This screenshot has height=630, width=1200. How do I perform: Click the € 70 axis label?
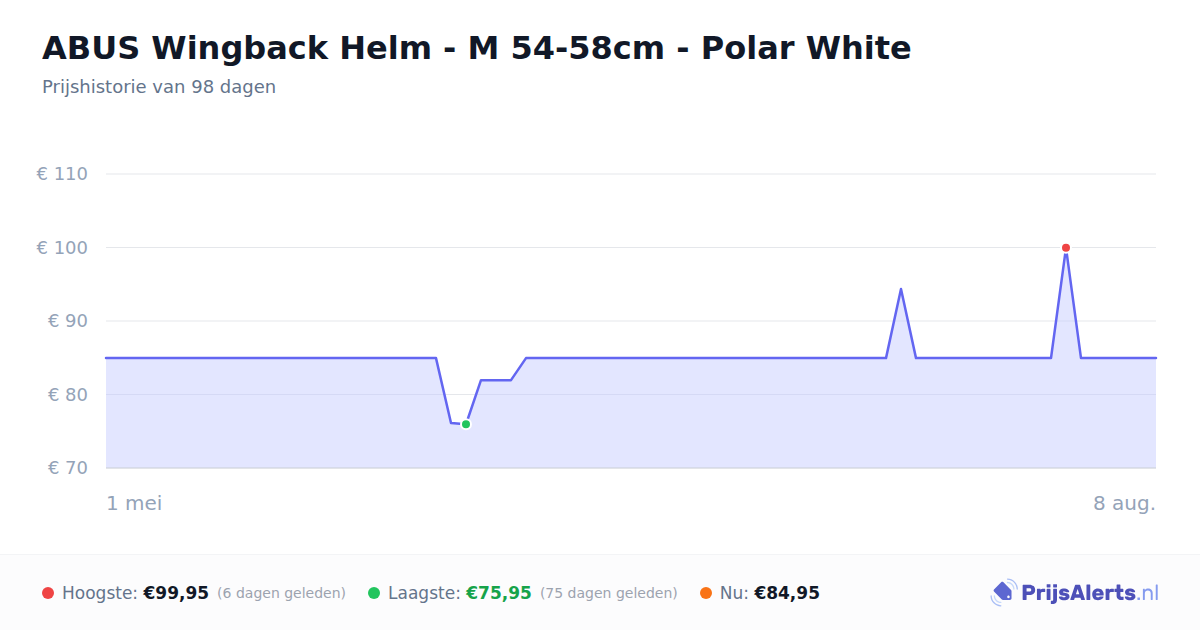[68, 468]
